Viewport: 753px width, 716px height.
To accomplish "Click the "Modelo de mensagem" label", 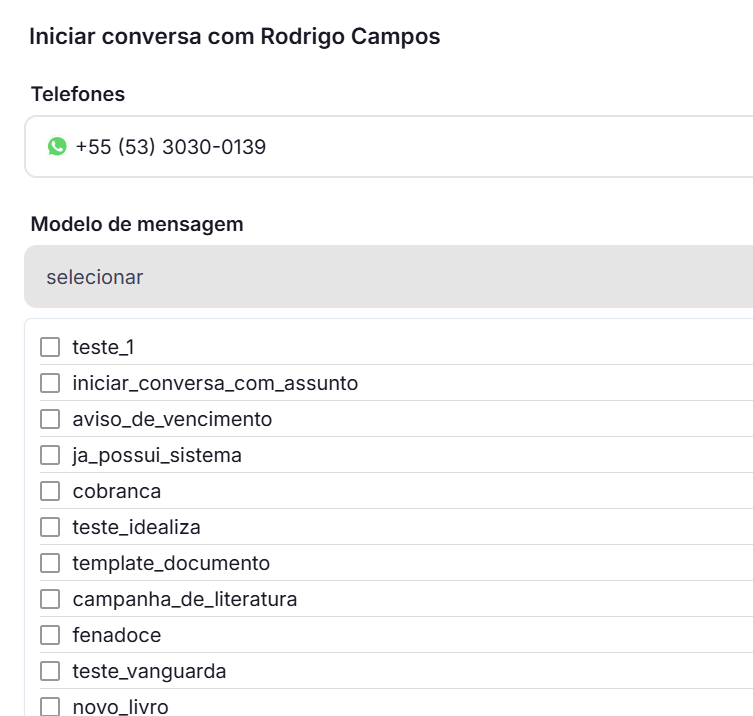I will [137, 224].
